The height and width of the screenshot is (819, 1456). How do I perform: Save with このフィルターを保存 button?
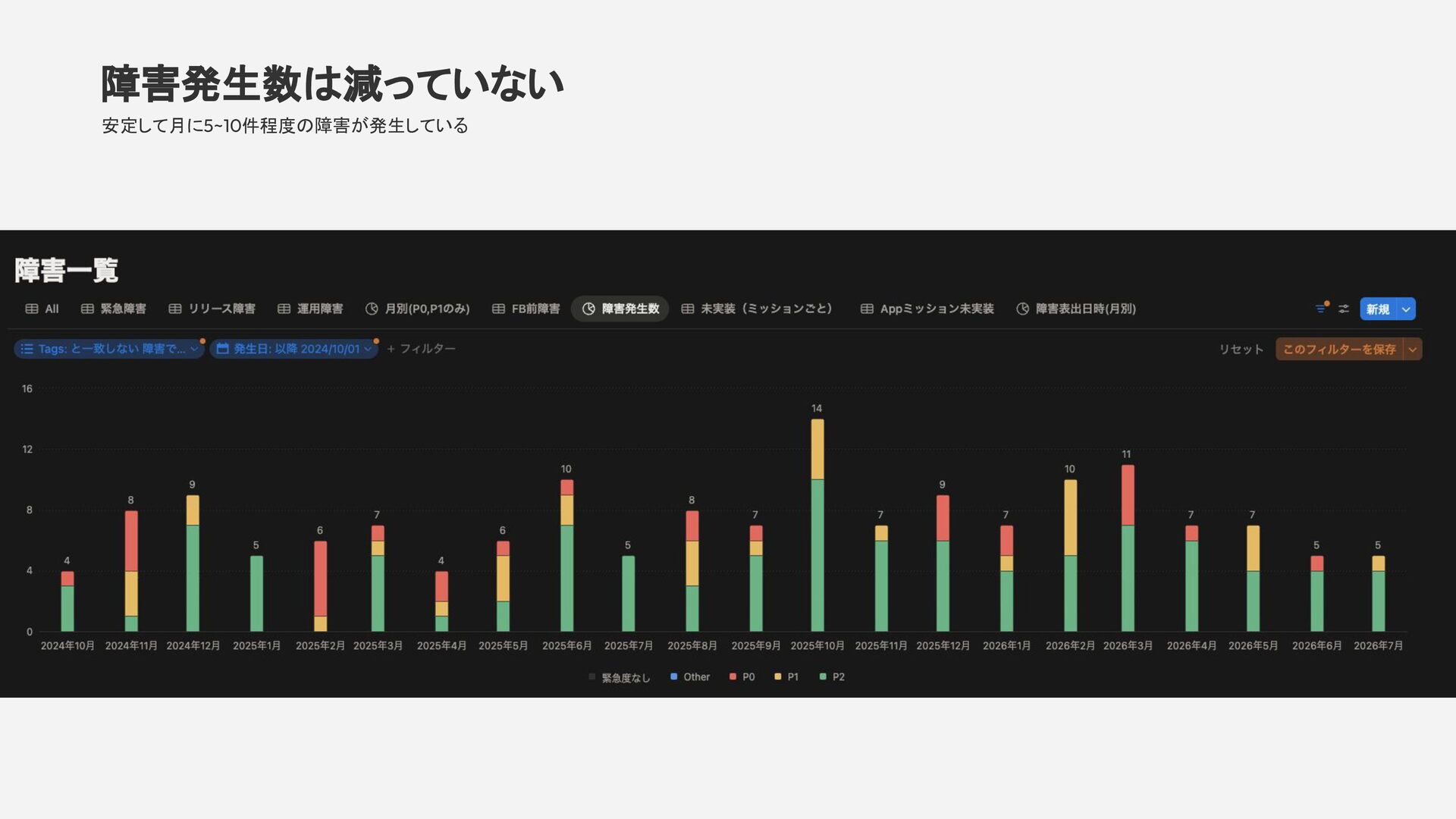pyautogui.click(x=1339, y=349)
